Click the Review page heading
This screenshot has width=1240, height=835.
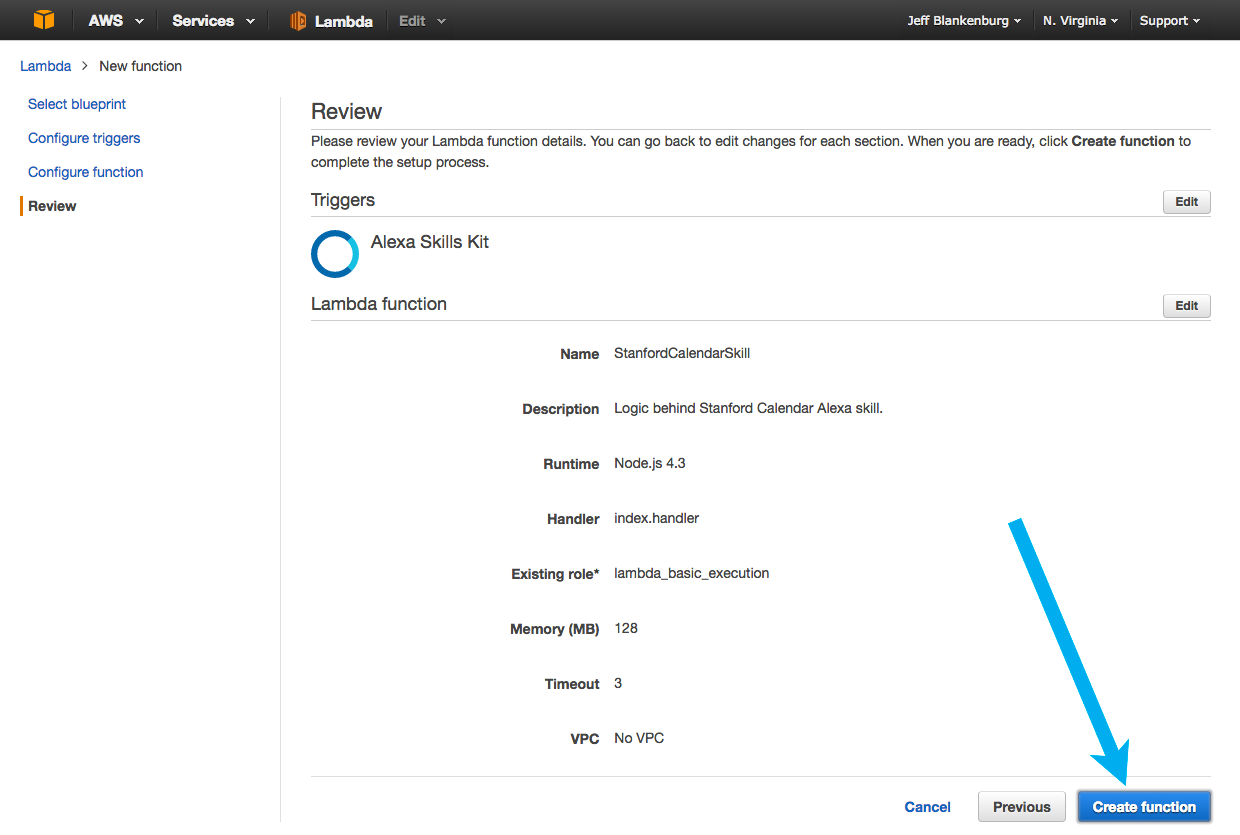pos(347,112)
